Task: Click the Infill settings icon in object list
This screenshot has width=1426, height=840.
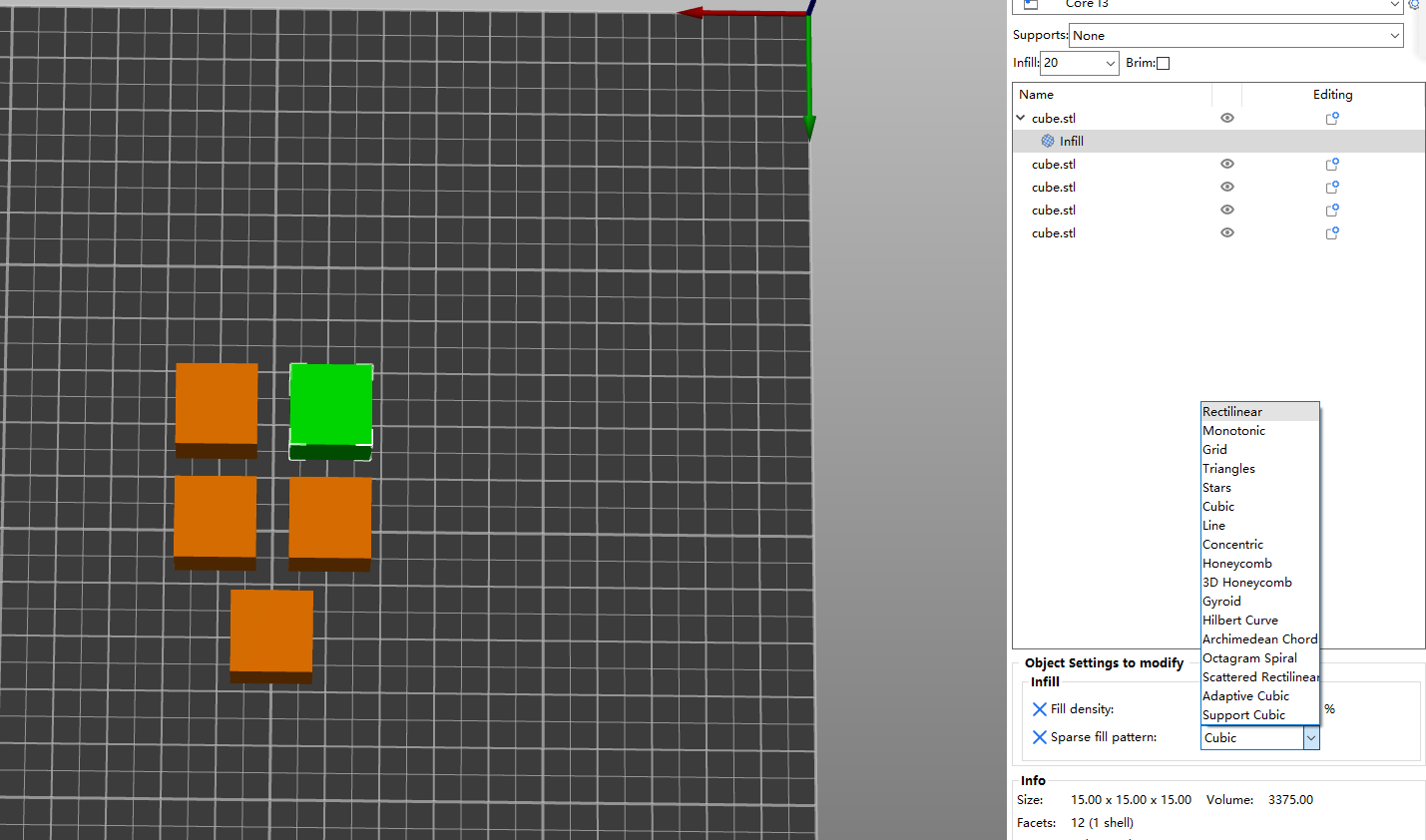Action: (x=1048, y=142)
